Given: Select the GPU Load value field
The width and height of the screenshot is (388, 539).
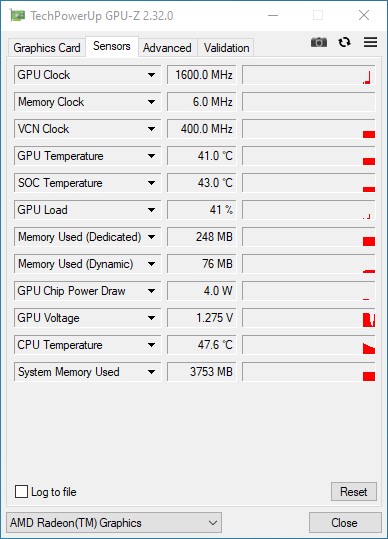Looking at the screenshot, I should pyautogui.click(x=202, y=210).
